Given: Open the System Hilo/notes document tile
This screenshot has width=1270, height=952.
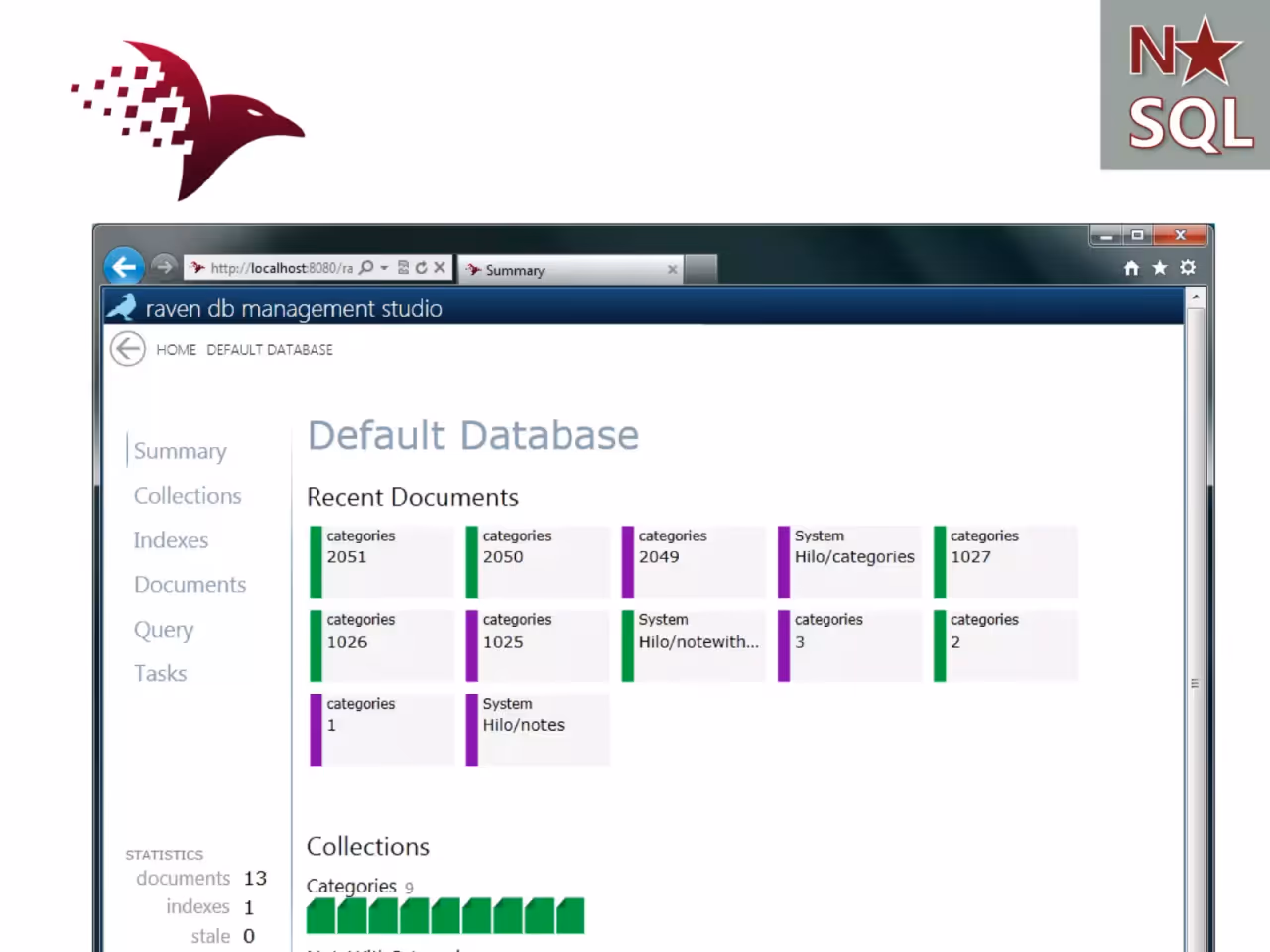Looking at the screenshot, I should (538, 729).
